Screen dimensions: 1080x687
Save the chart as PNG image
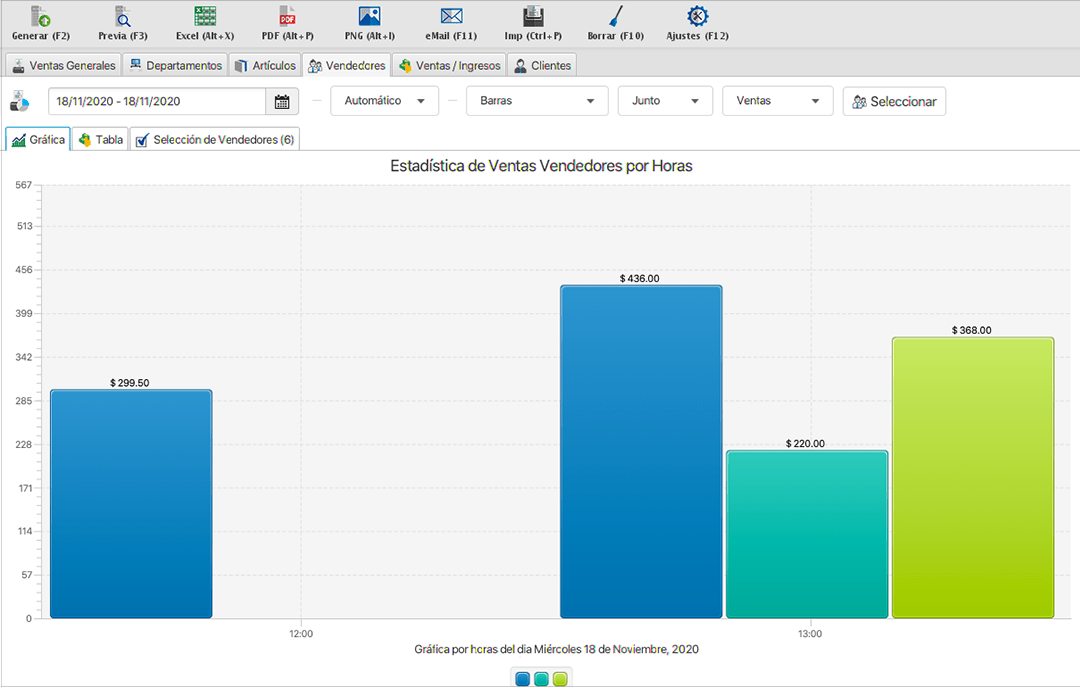[369, 17]
